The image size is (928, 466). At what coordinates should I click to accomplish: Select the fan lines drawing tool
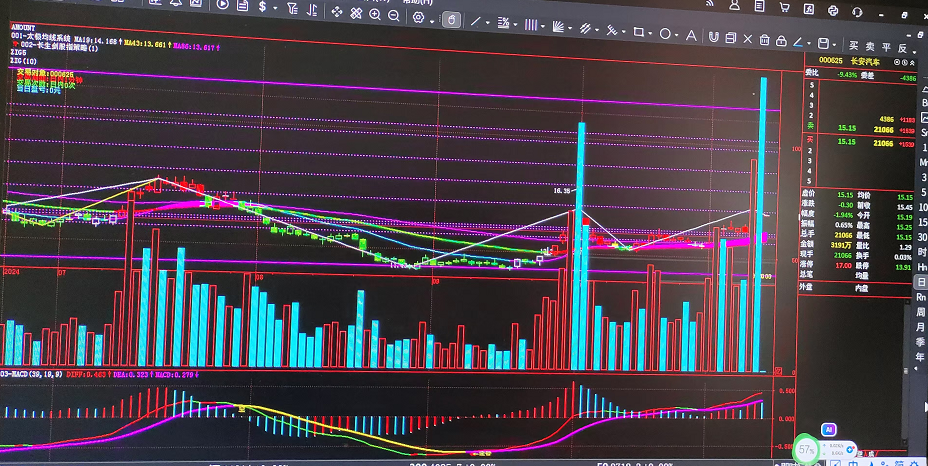(558, 27)
